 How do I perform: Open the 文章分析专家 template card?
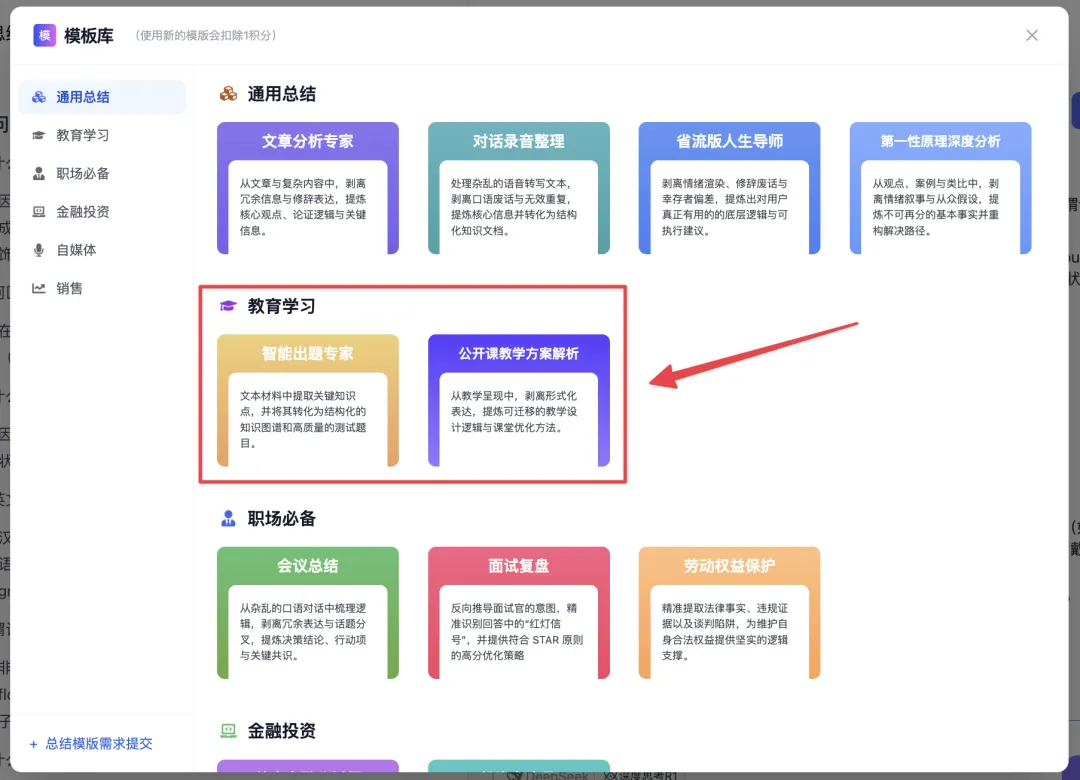coord(308,188)
